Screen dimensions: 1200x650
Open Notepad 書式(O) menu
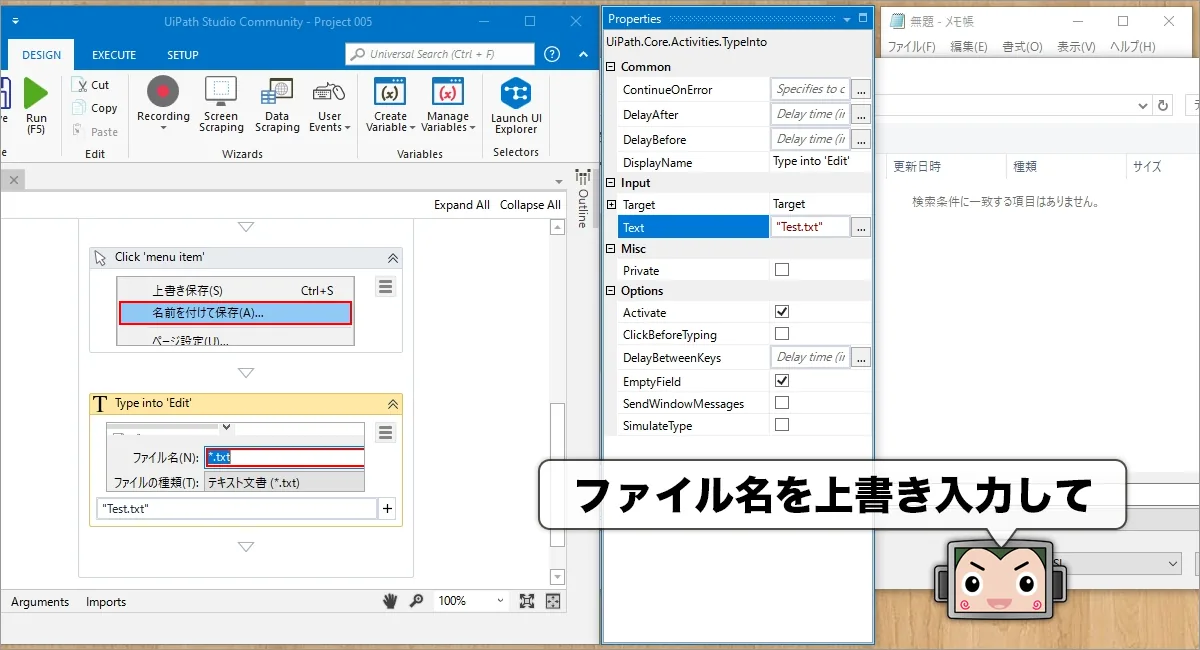(1022, 47)
